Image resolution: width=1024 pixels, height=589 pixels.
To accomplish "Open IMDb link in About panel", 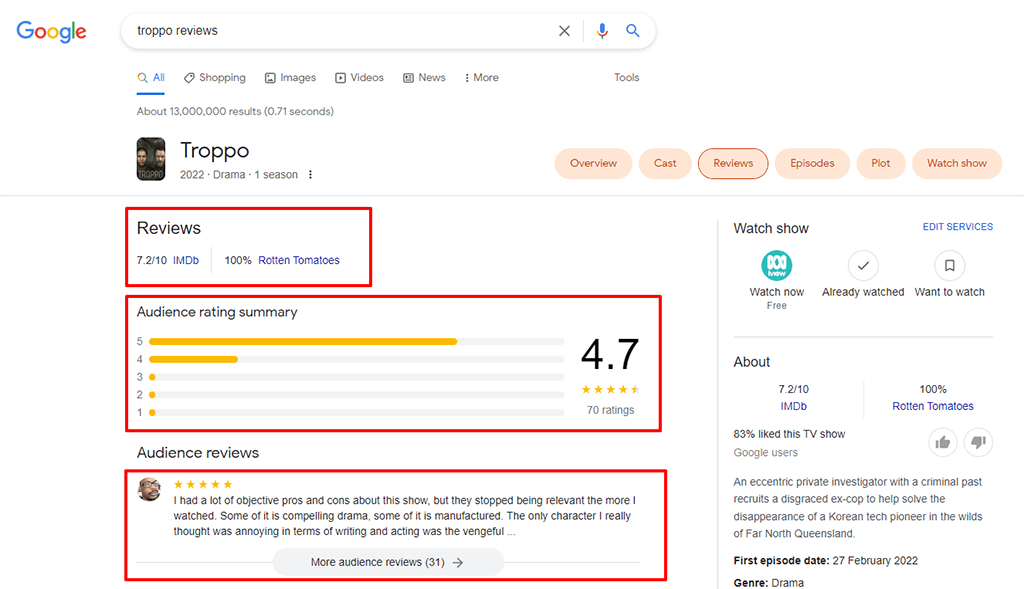I will coord(793,406).
